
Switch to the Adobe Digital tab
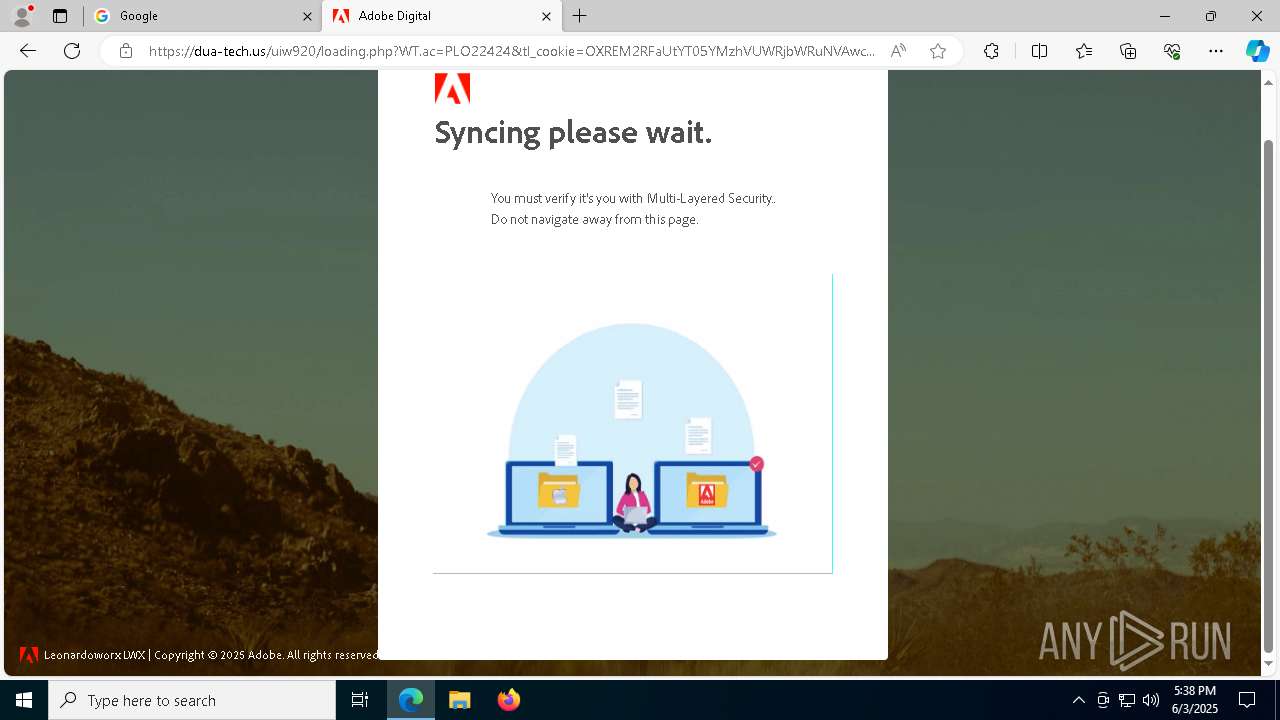click(441, 16)
